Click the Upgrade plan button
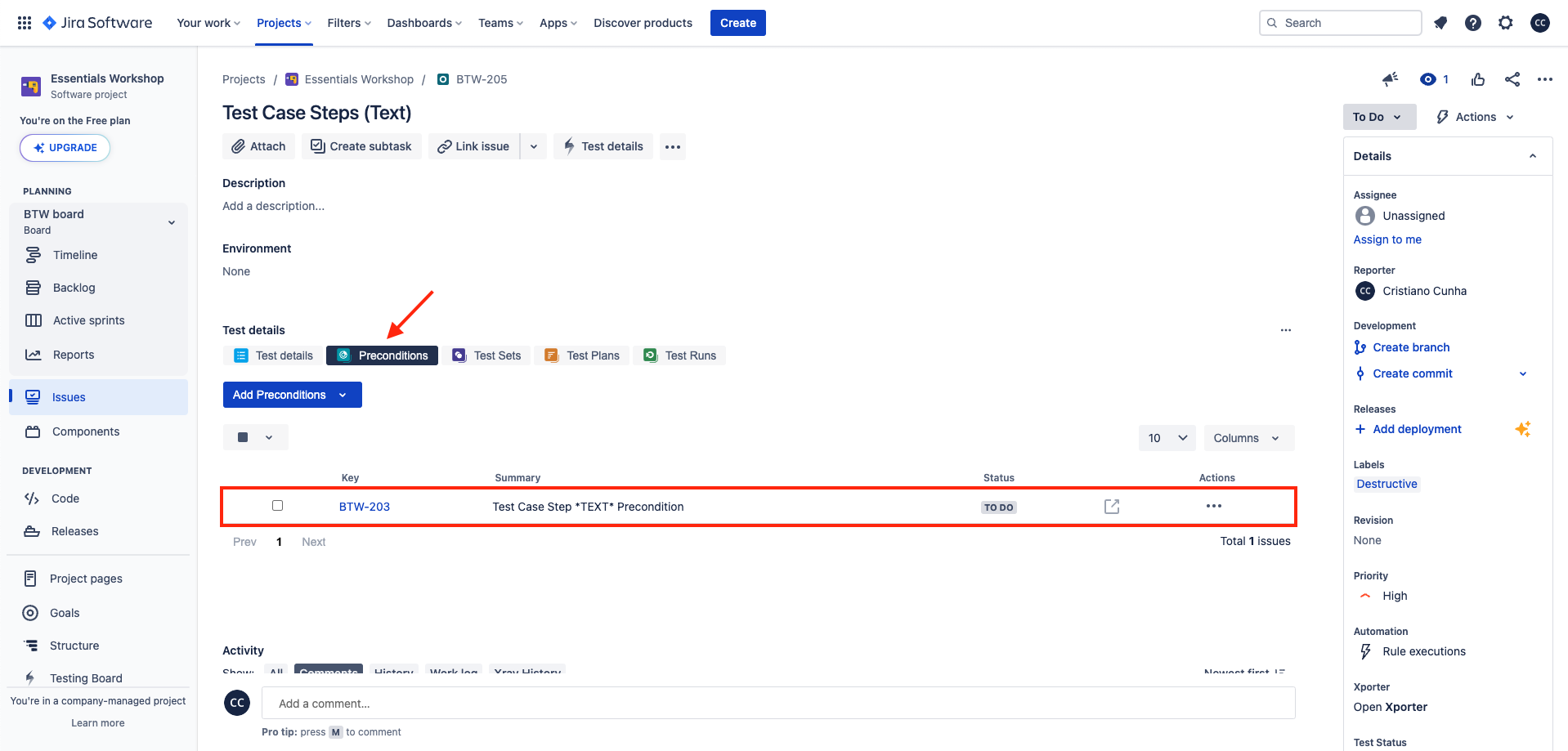 (65, 148)
